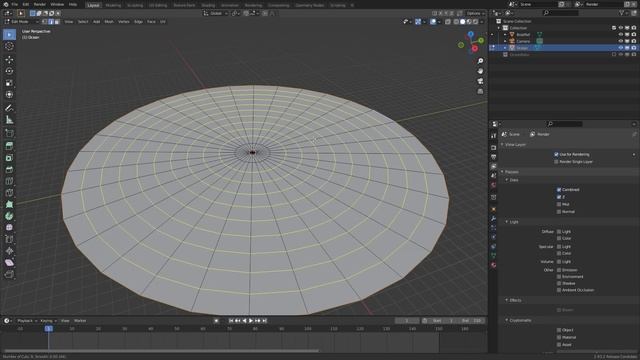Switch viewport to rendered shading

(x=475, y=22)
